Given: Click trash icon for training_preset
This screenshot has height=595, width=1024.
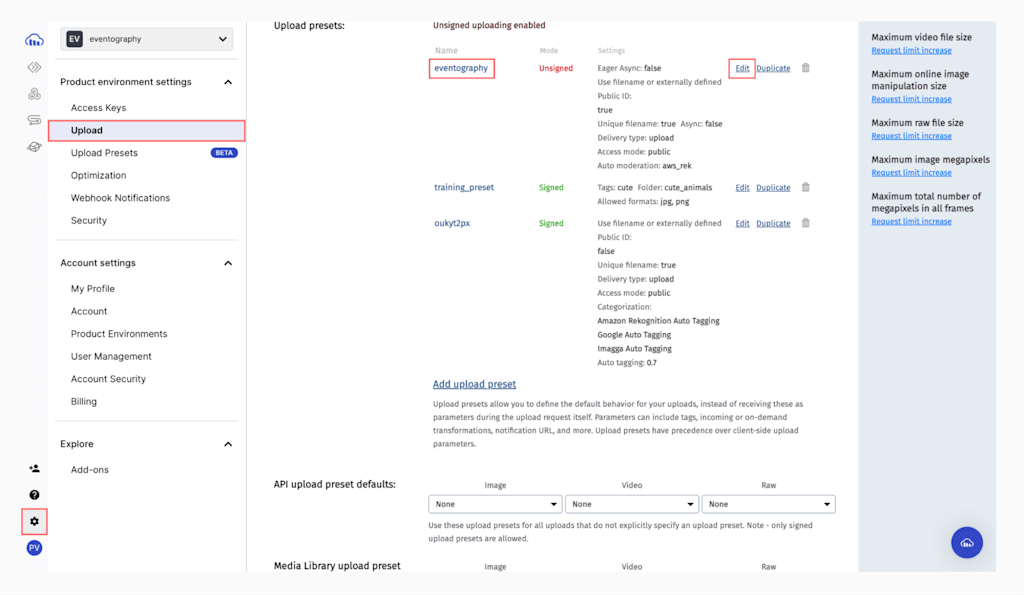Looking at the screenshot, I should tap(806, 187).
